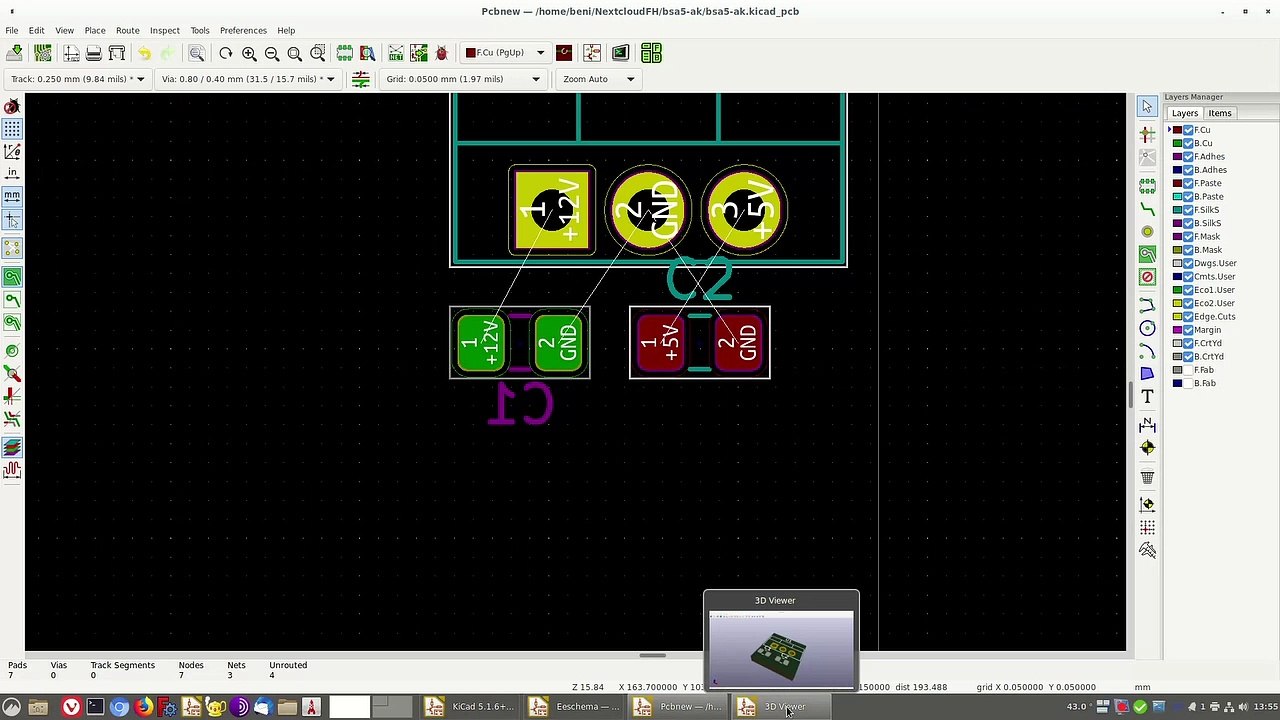Load netlist using the NET icon
1280x720 pixels.
396,53
